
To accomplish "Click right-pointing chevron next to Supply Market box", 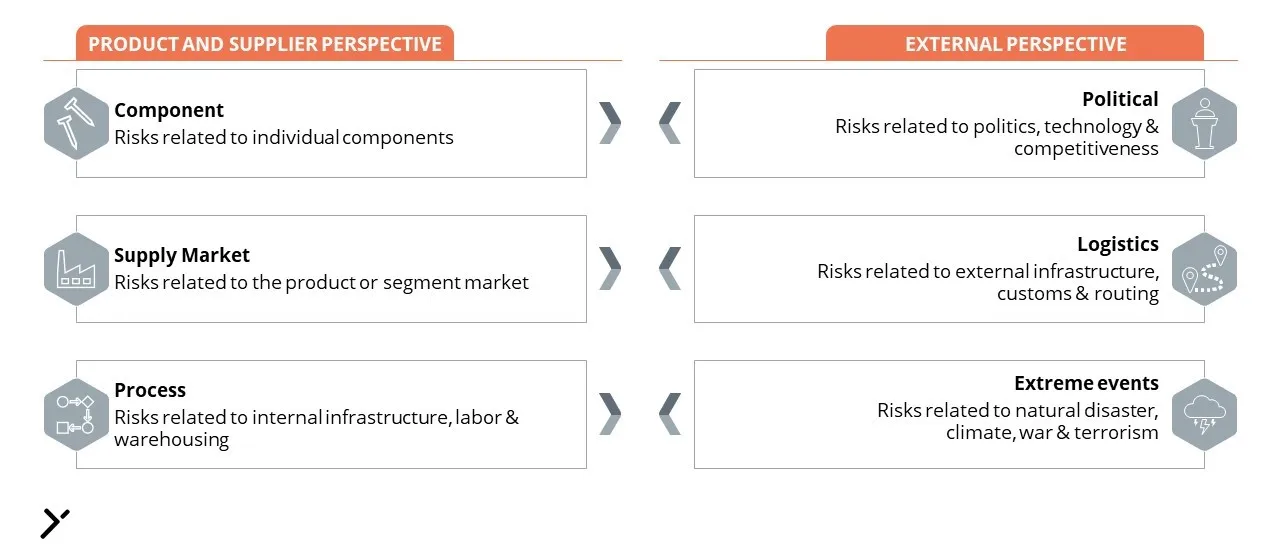I will pyautogui.click(x=610, y=268).
